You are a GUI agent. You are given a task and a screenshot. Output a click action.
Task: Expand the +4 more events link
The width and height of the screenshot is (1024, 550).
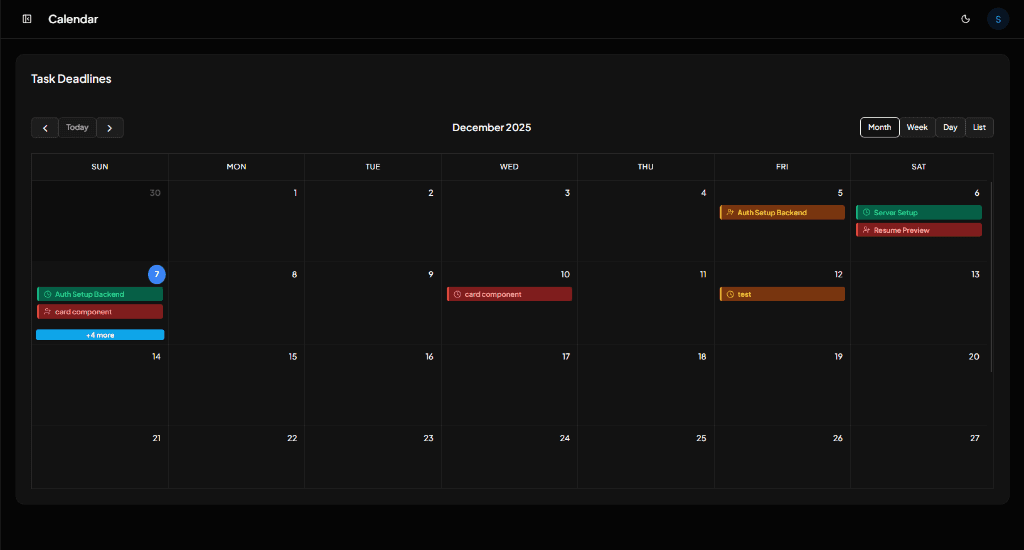pyautogui.click(x=100, y=335)
